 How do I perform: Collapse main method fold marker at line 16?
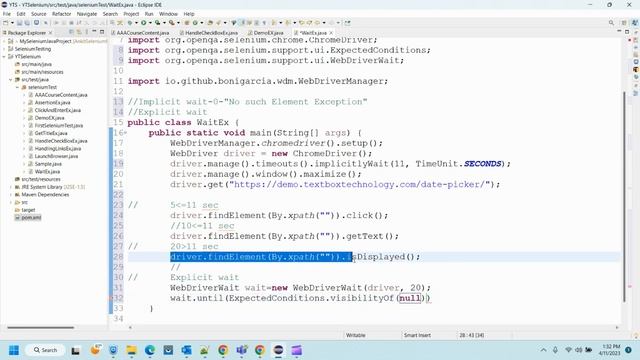point(125,133)
